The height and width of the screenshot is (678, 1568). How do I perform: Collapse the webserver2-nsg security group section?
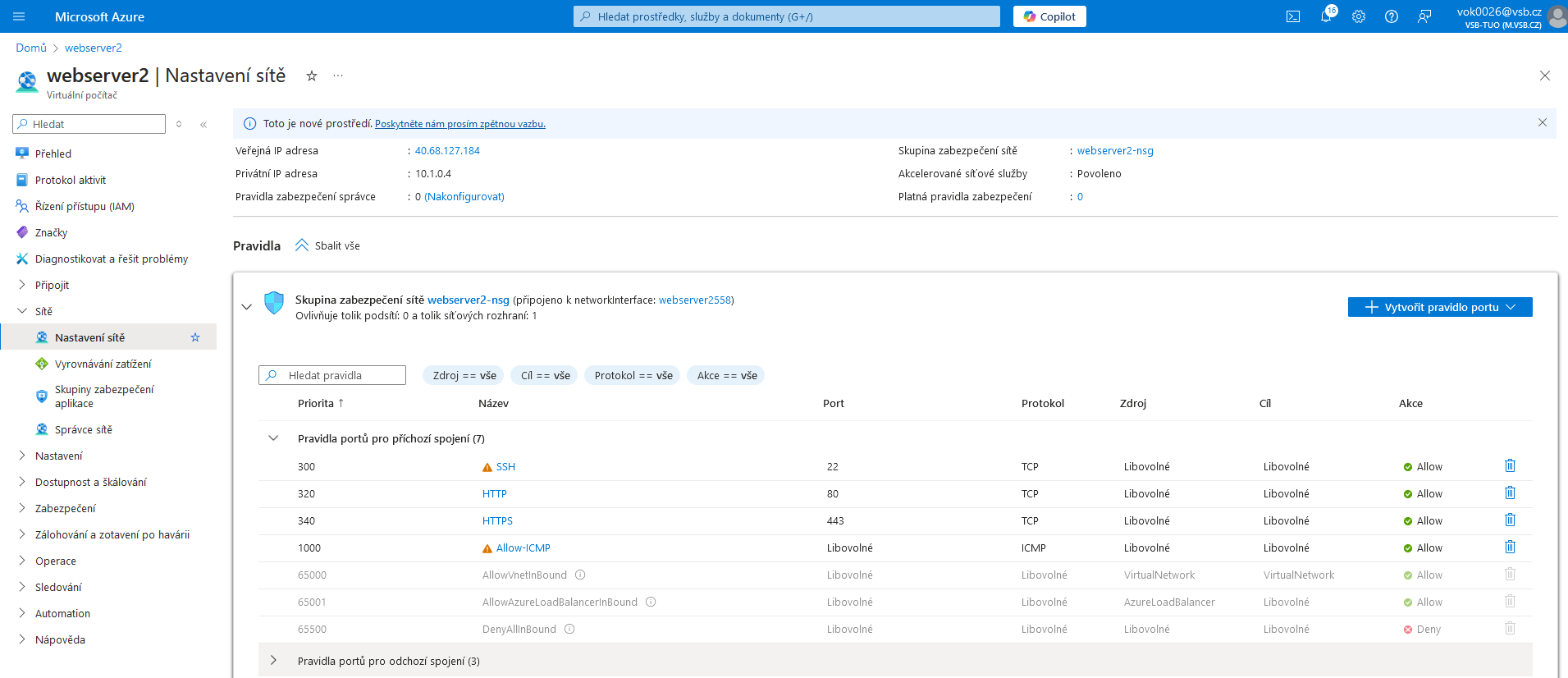point(246,307)
